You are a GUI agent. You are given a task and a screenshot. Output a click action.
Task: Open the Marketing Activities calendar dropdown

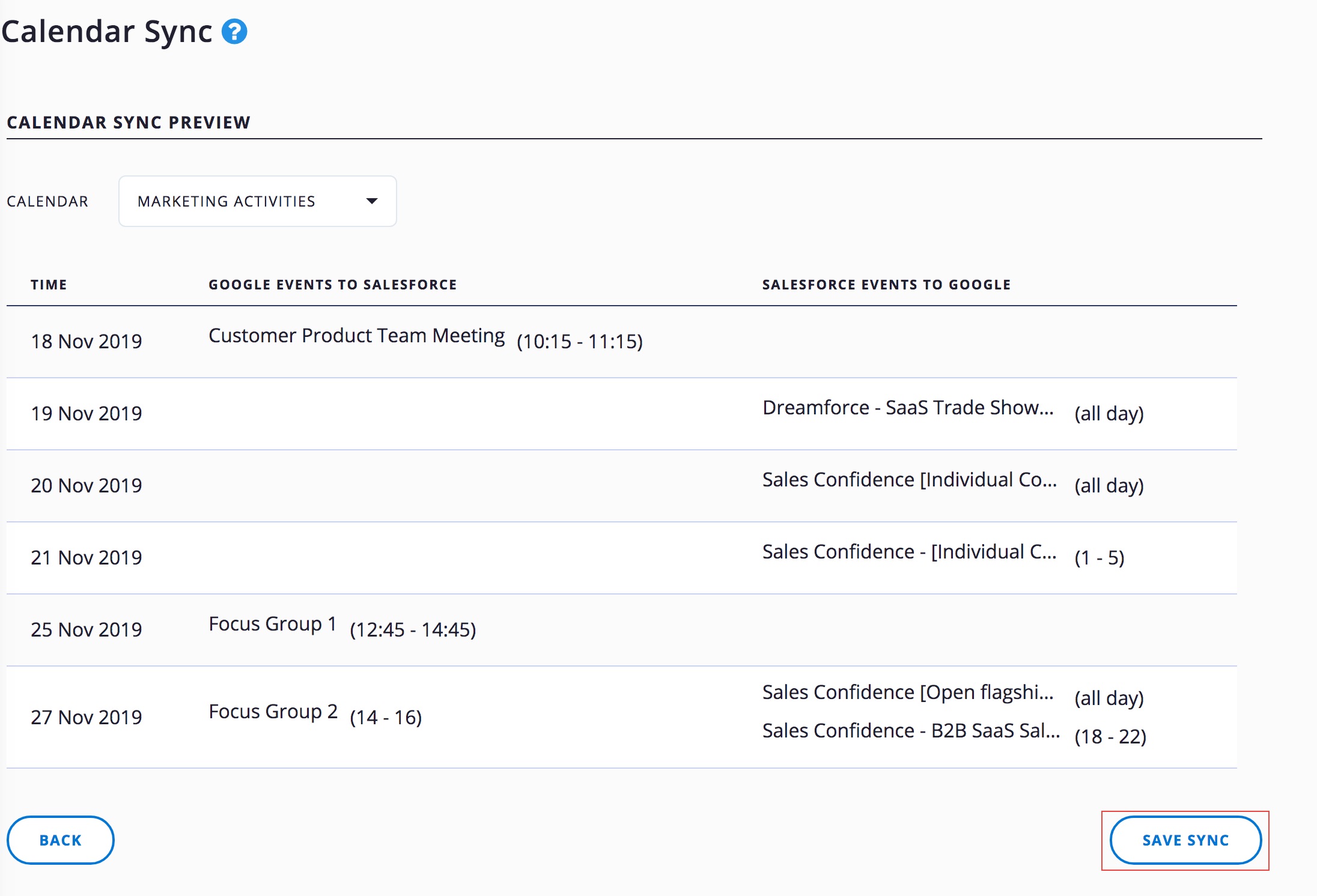257,201
